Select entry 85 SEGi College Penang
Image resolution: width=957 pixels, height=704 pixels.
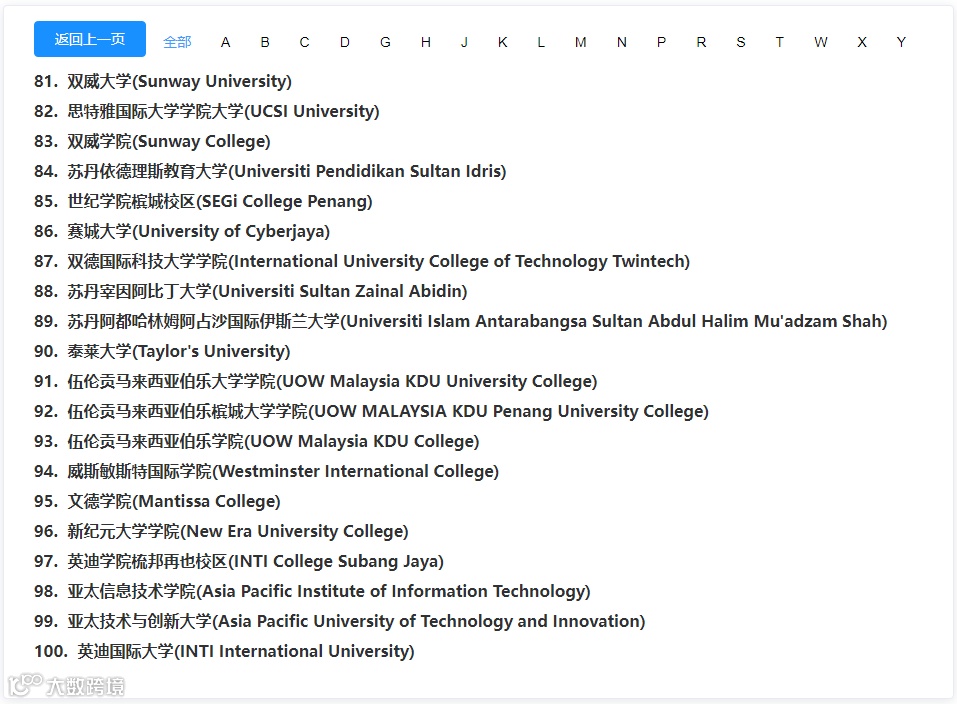203,201
